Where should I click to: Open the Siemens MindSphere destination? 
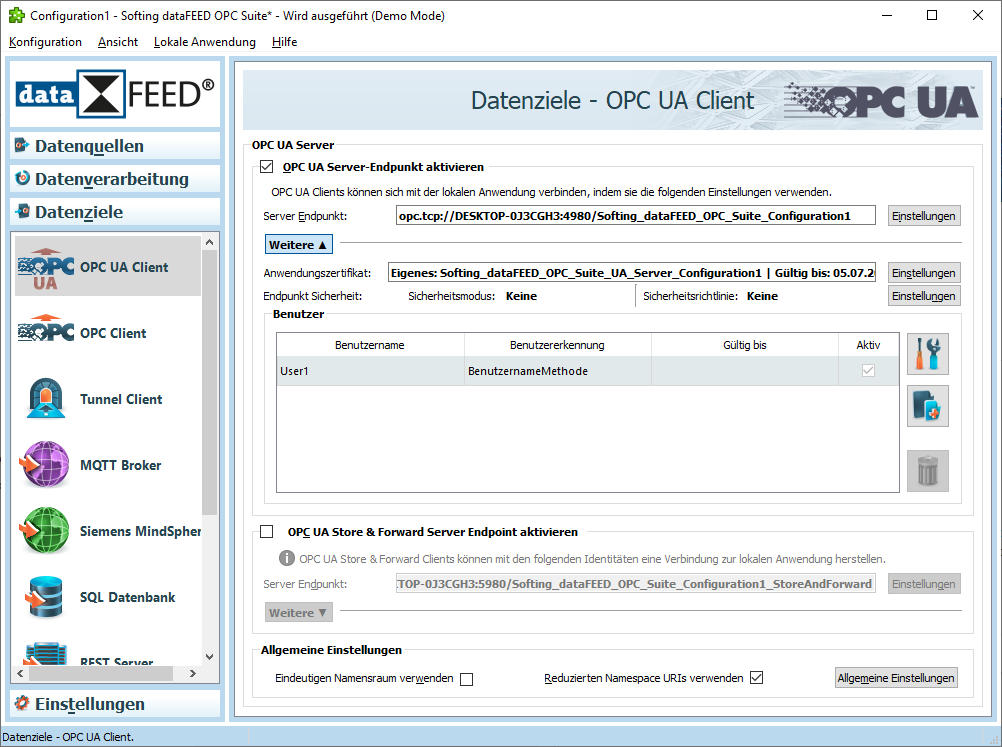point(107,530)
